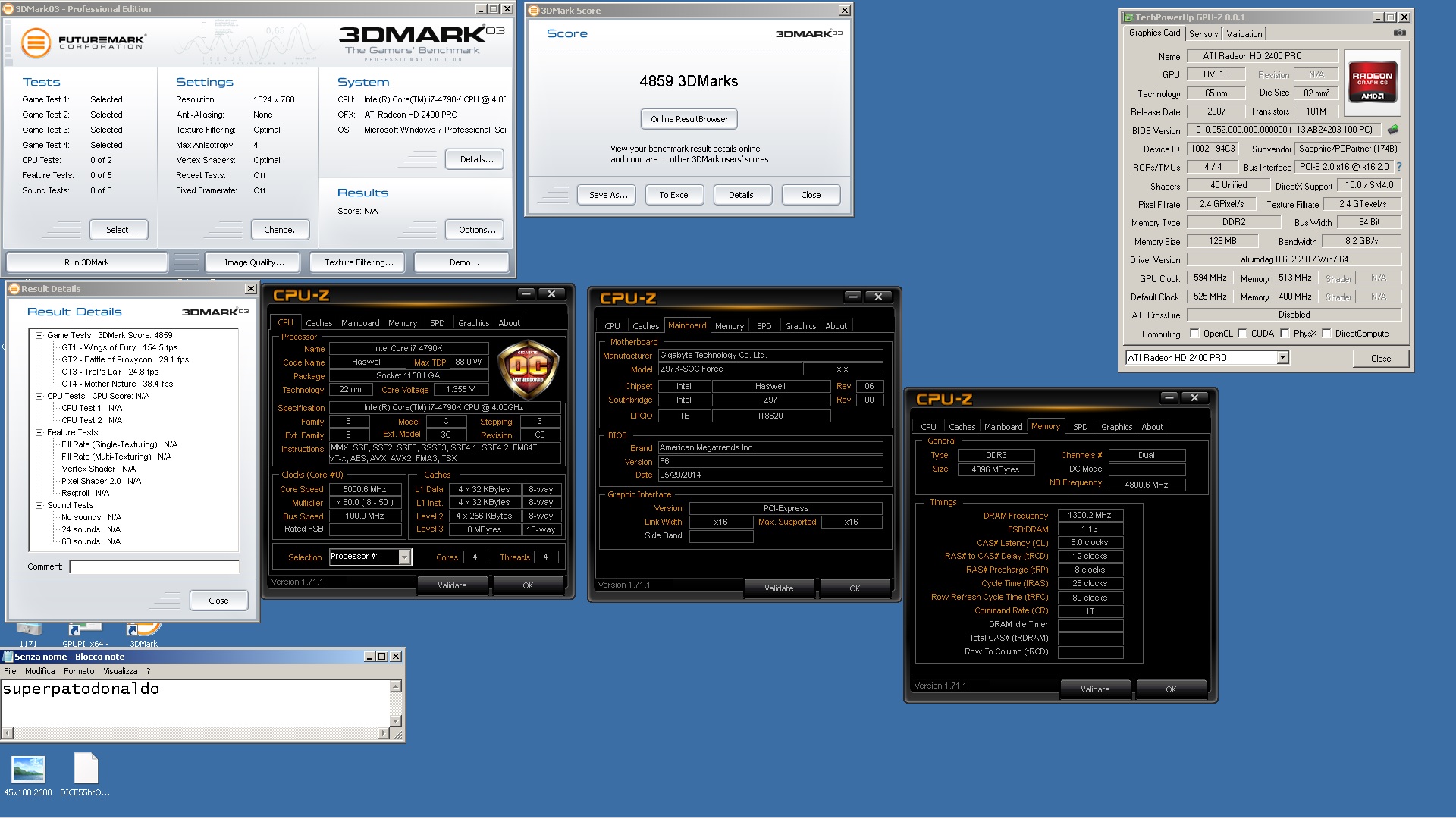Open the File menu in Notepad
This screenshot has height=819, width=1456.
point(10,671)
